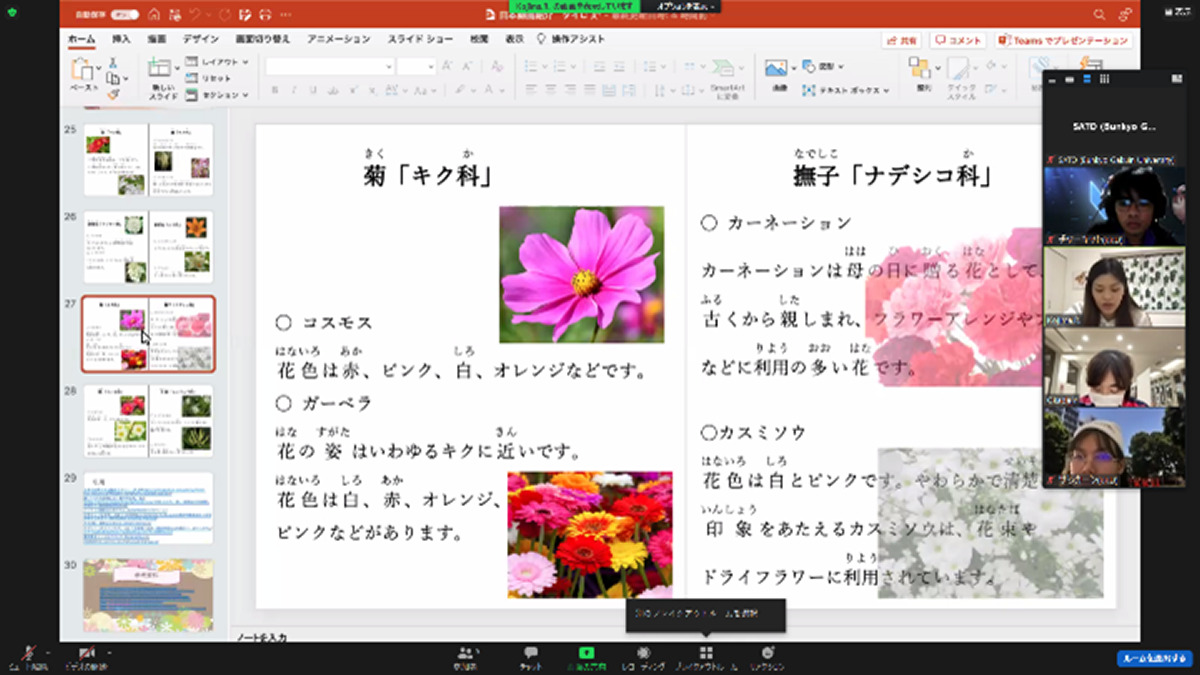Toggle the Zoom video camera on
Image resolution: width=1200 pixels, height=675 pixels.
tap(86, 653)
